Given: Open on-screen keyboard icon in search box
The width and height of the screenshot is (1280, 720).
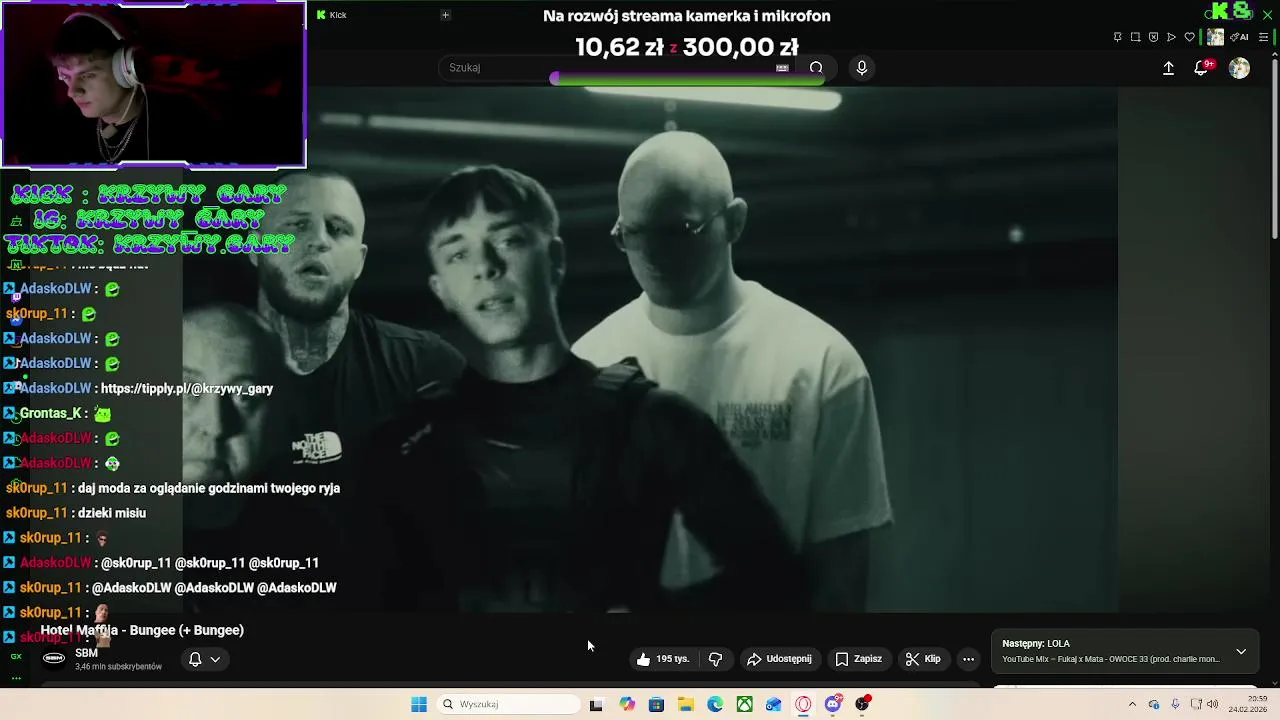Looking at the screenshot, I should click(x=782, y=67).
